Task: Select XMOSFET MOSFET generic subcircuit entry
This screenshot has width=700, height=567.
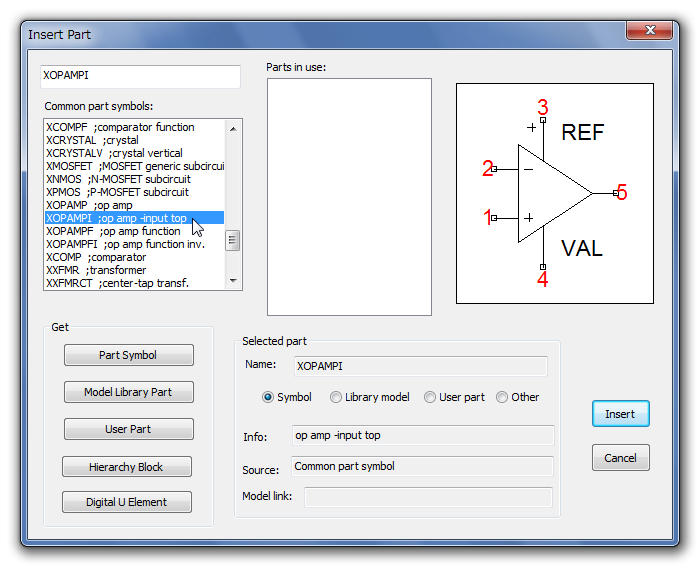Action: (x=134, y=166)
